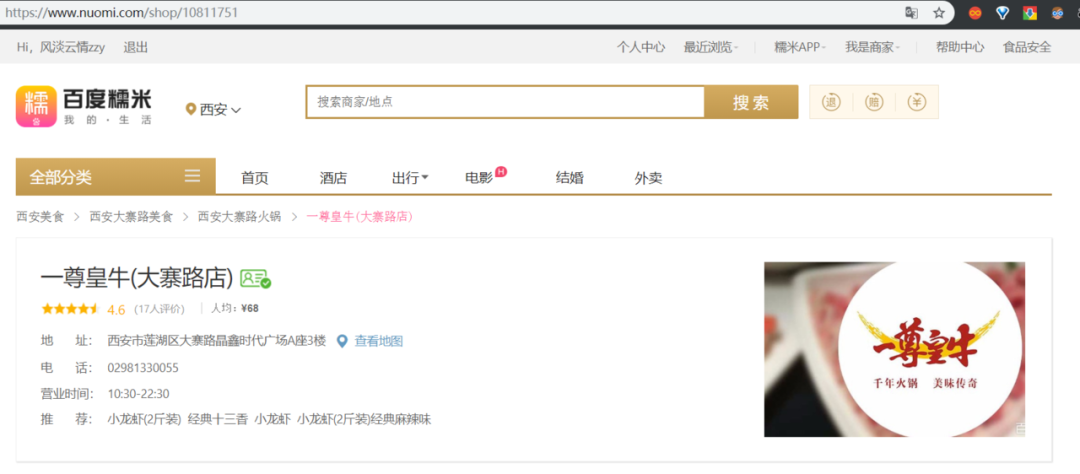
Task: Click the red infinity extension icon
Action: point(975,12)
